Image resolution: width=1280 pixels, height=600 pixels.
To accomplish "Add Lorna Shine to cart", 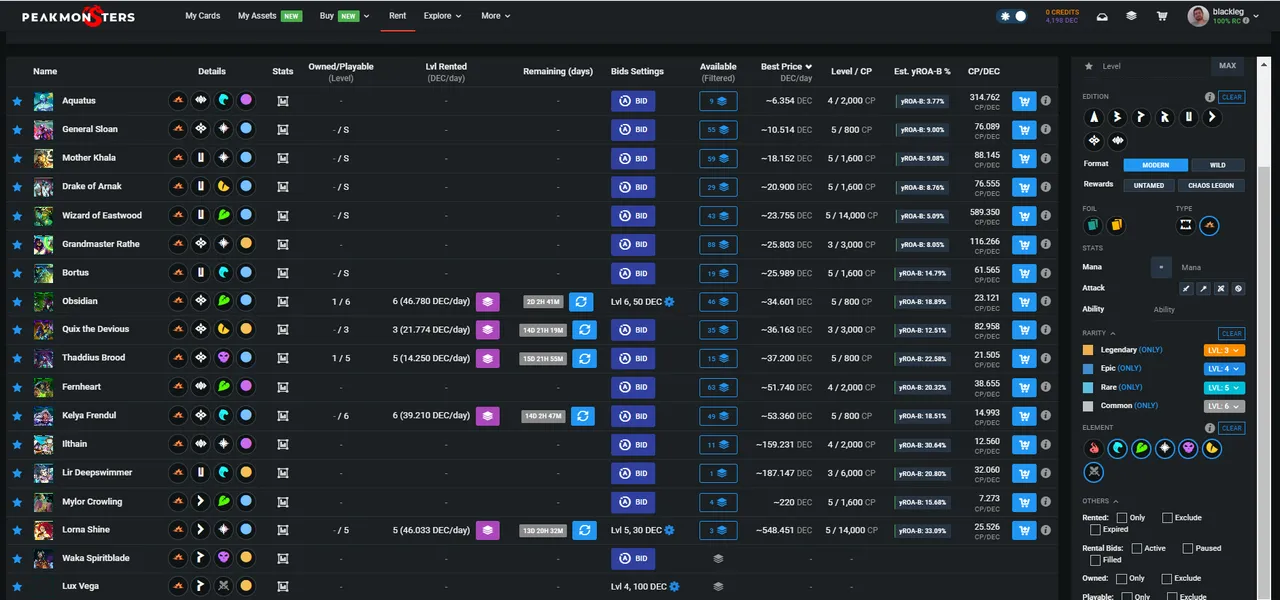I will tap(1024, 529).
